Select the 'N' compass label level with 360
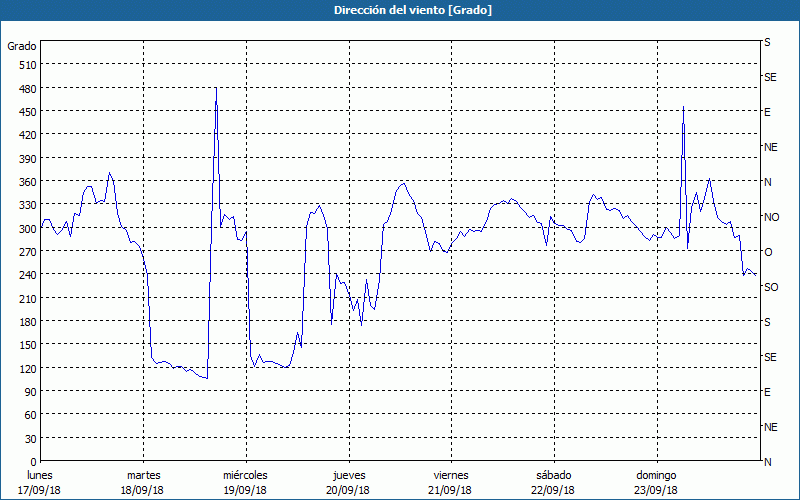The width and height of the screenshot is (800, 500). click(768, 183)
